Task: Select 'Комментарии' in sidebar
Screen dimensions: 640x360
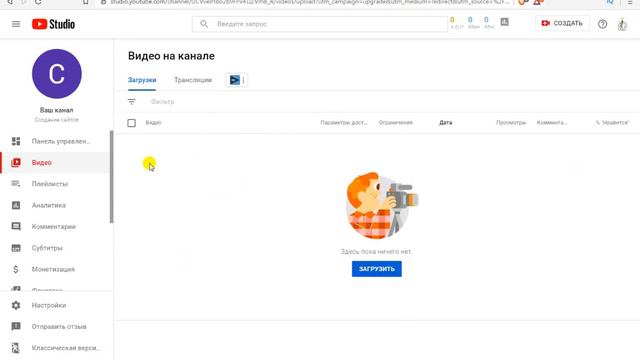Action: click(53, 227)
